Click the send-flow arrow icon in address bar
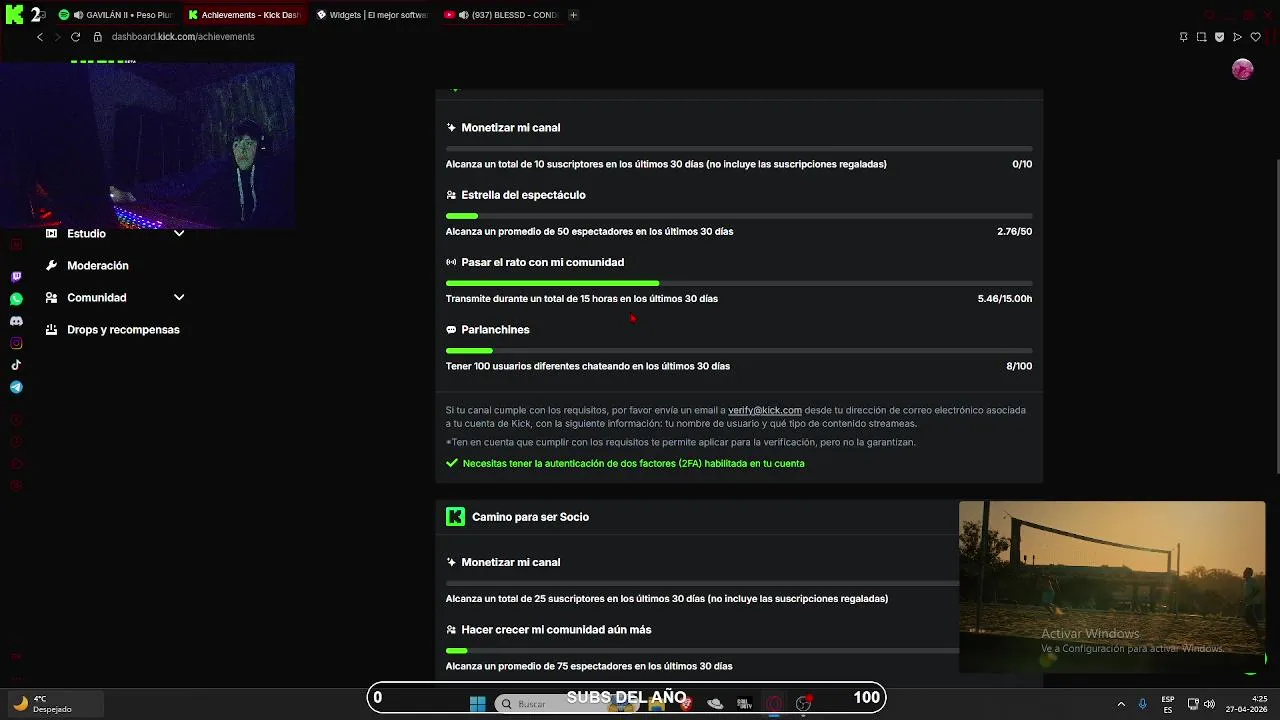1280x720 pixels. coord(1237,37)
